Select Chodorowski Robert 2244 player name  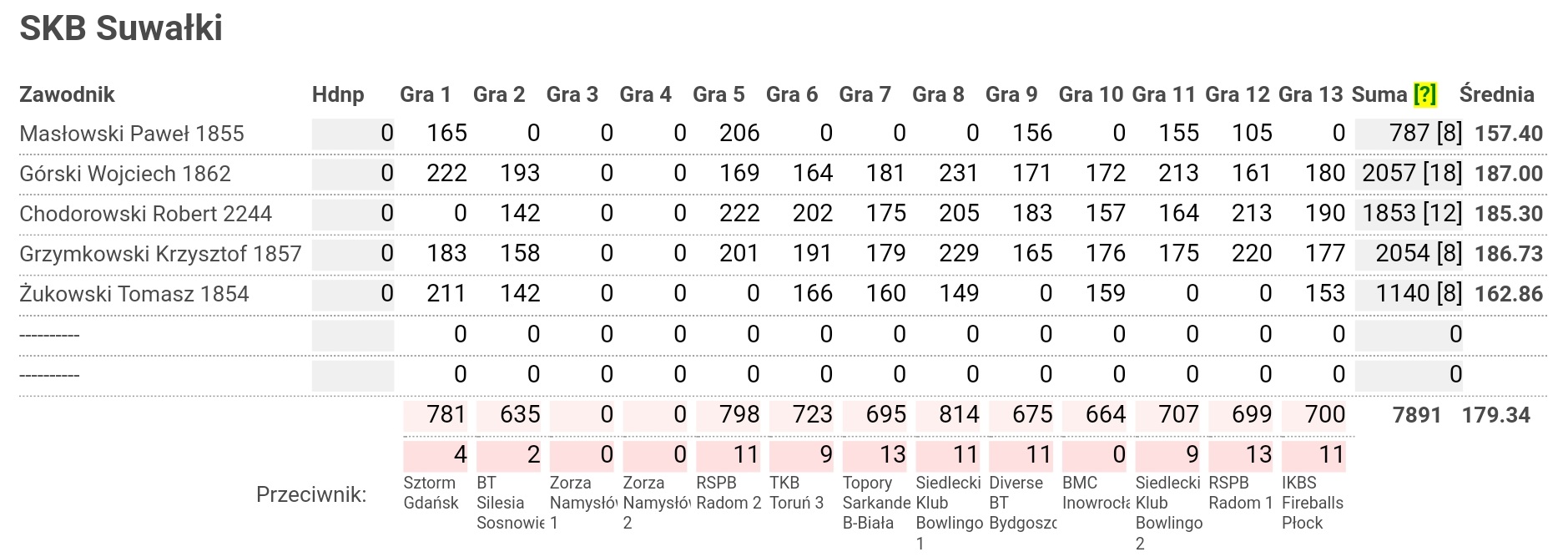tap(145, 214)
